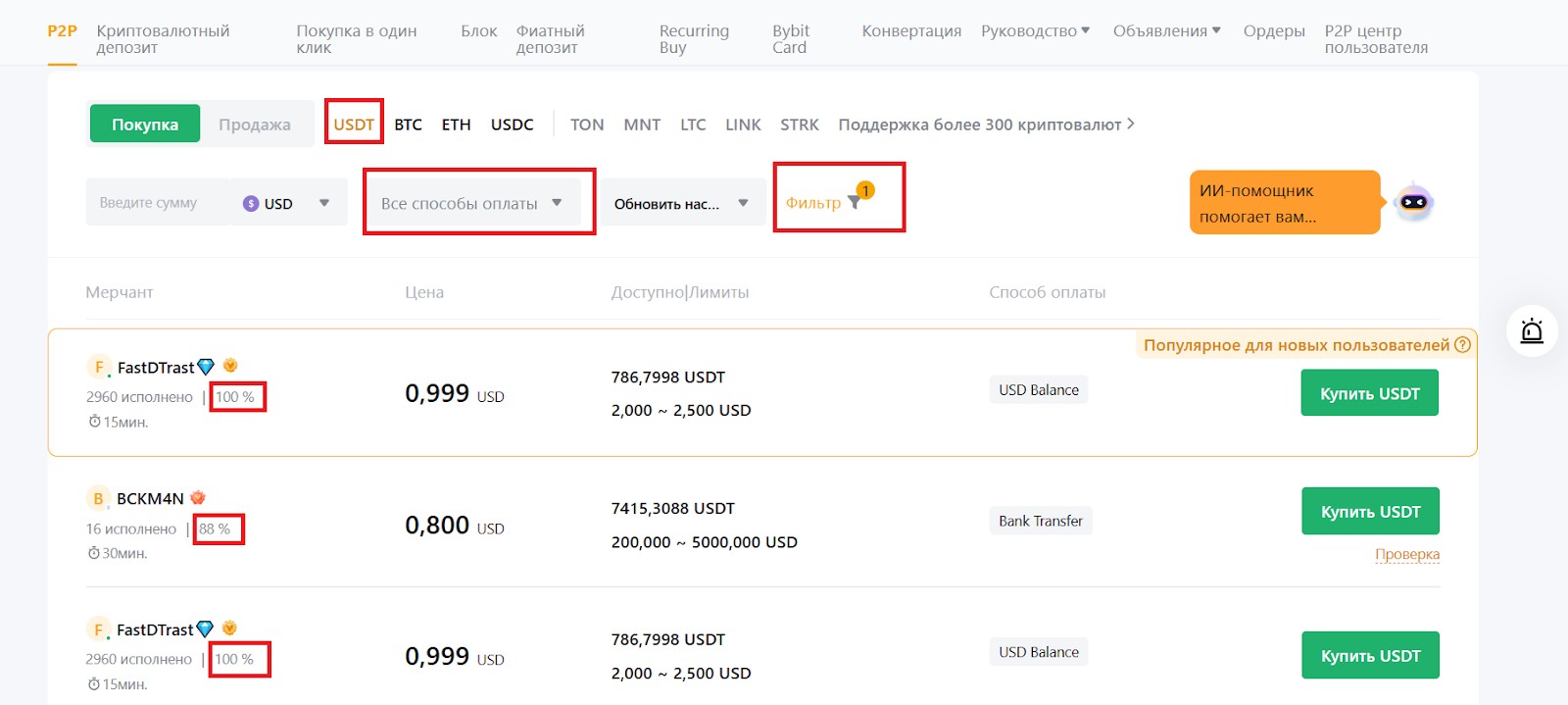Viewport: 1568px width, 705px height.
Task: Click the USD currency coin icon
Action: point(251,203)
